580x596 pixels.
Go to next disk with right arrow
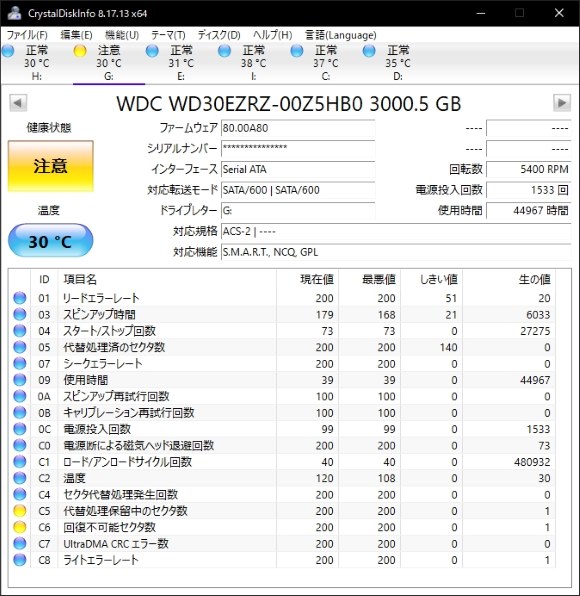point(562,103)
